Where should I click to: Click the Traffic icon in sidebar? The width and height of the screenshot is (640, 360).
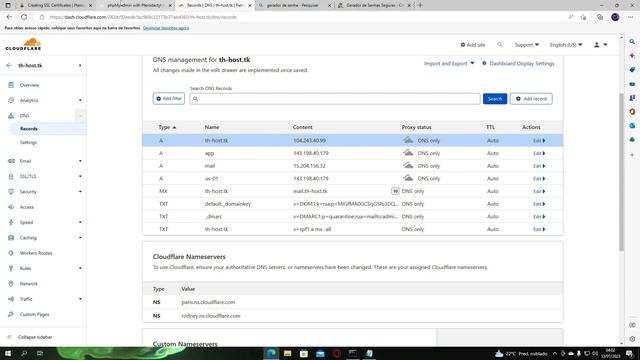coord(11,299)
